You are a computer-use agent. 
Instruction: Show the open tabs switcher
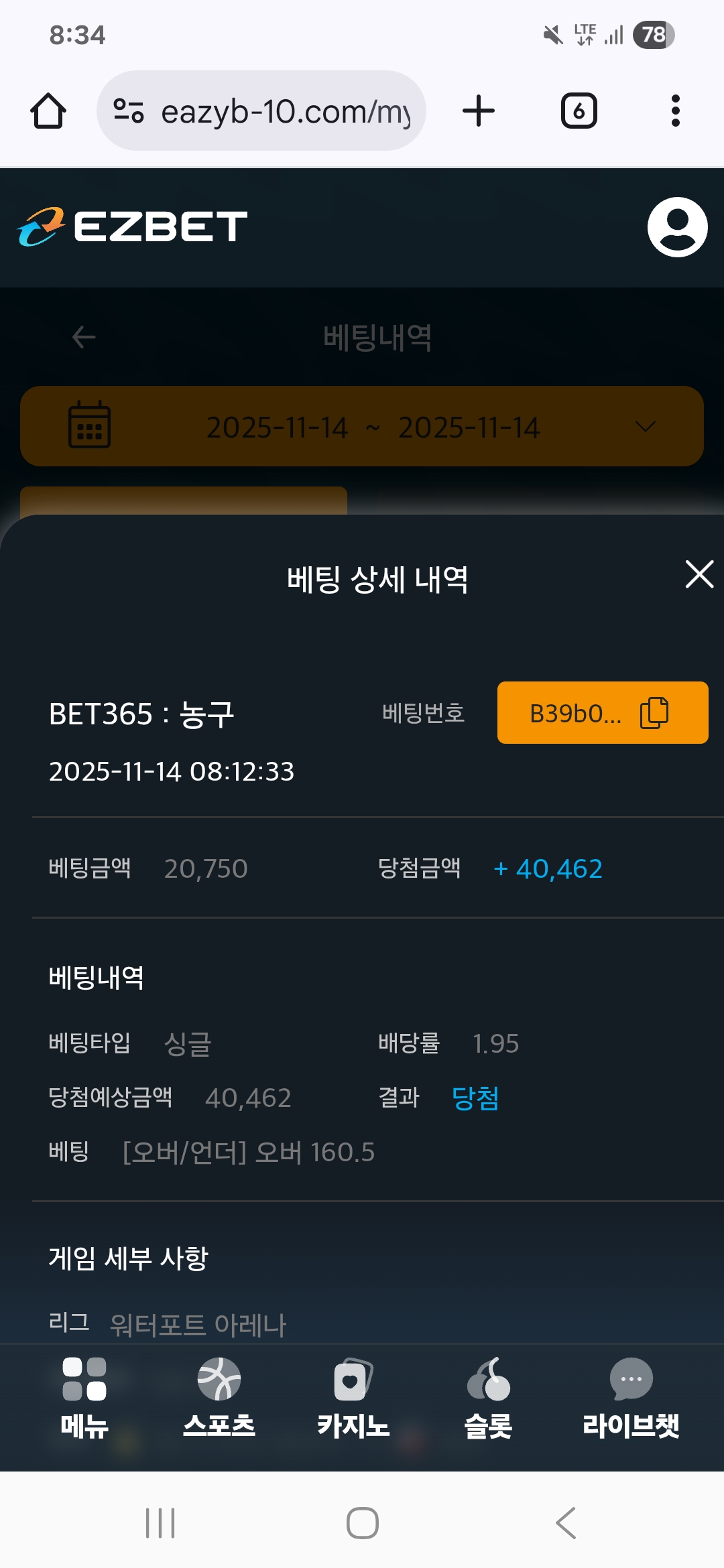[x=579, y=111]
